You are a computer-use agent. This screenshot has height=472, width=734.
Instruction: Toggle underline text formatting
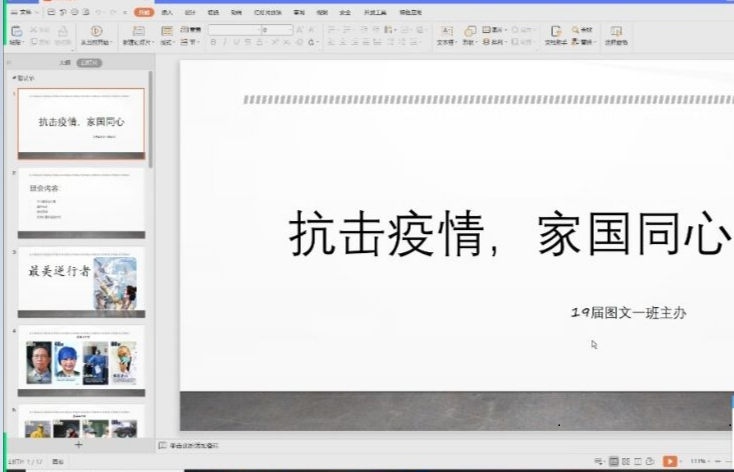(x=239, y=42)
